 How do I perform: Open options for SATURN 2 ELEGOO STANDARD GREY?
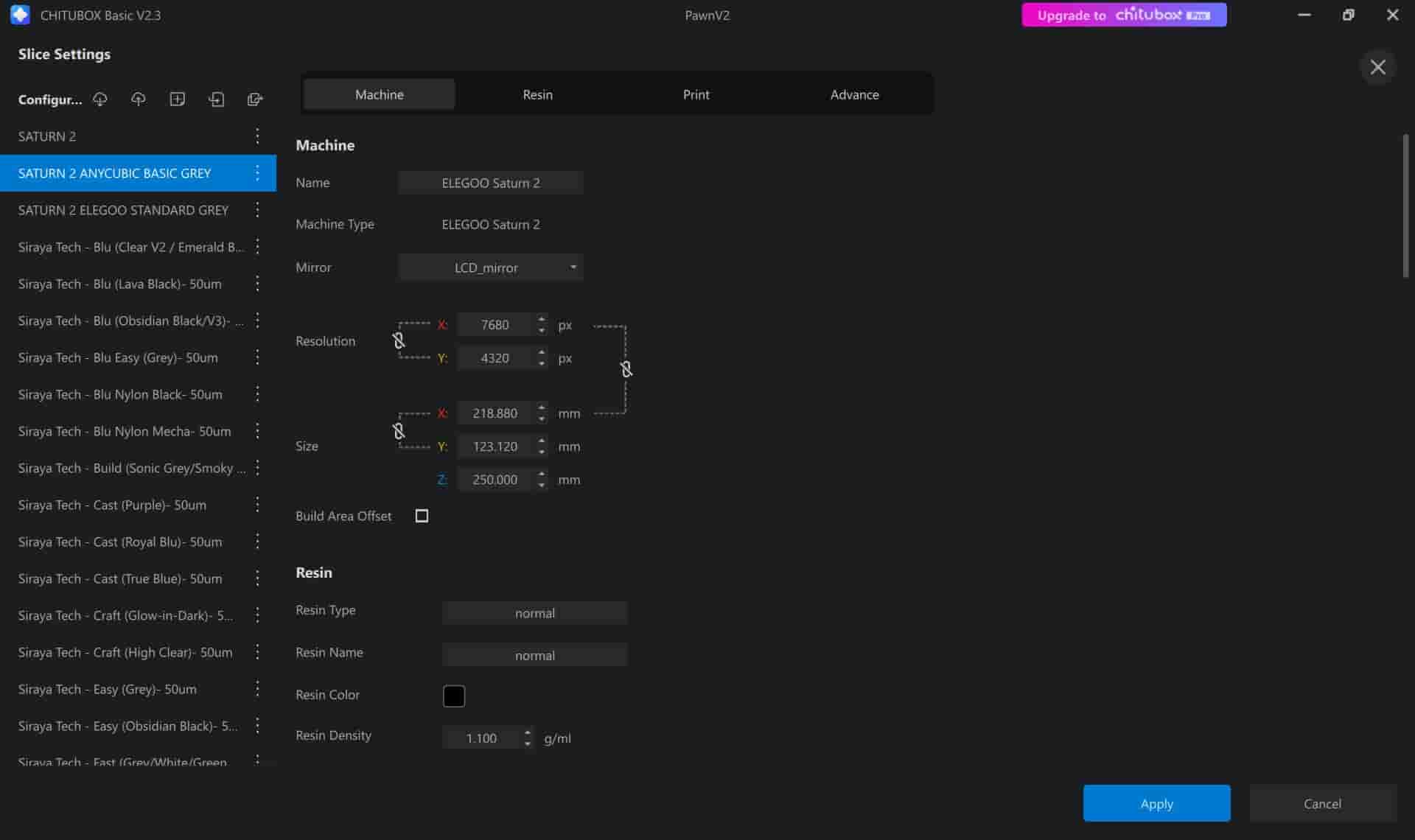[257, 210]
